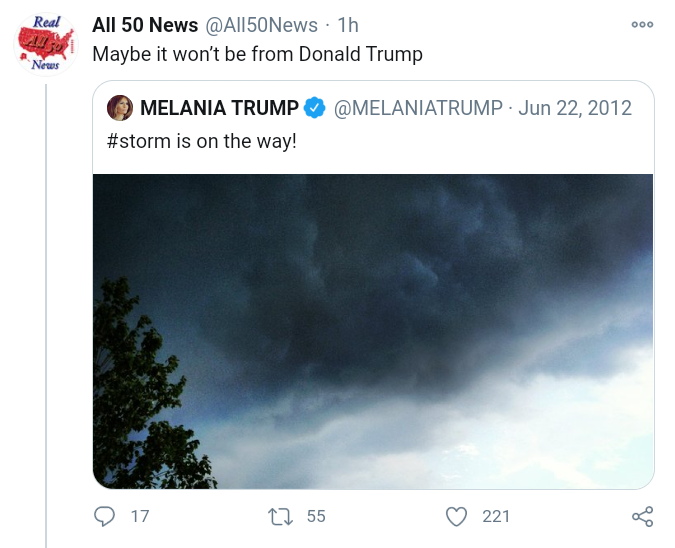Open the @All50News handle link
Viewport: 675px width, 548px height.
point(262,25)
